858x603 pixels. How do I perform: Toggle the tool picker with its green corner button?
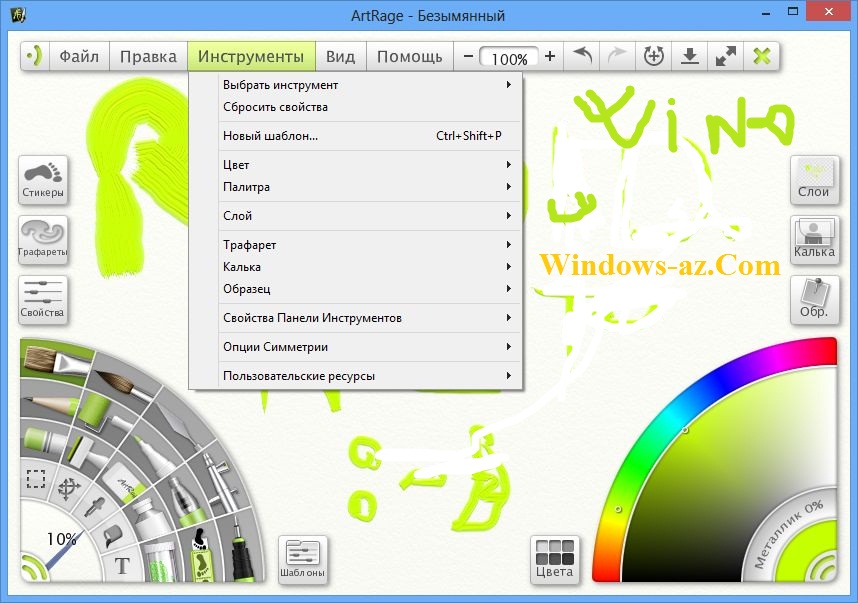(x=33, y=567)
